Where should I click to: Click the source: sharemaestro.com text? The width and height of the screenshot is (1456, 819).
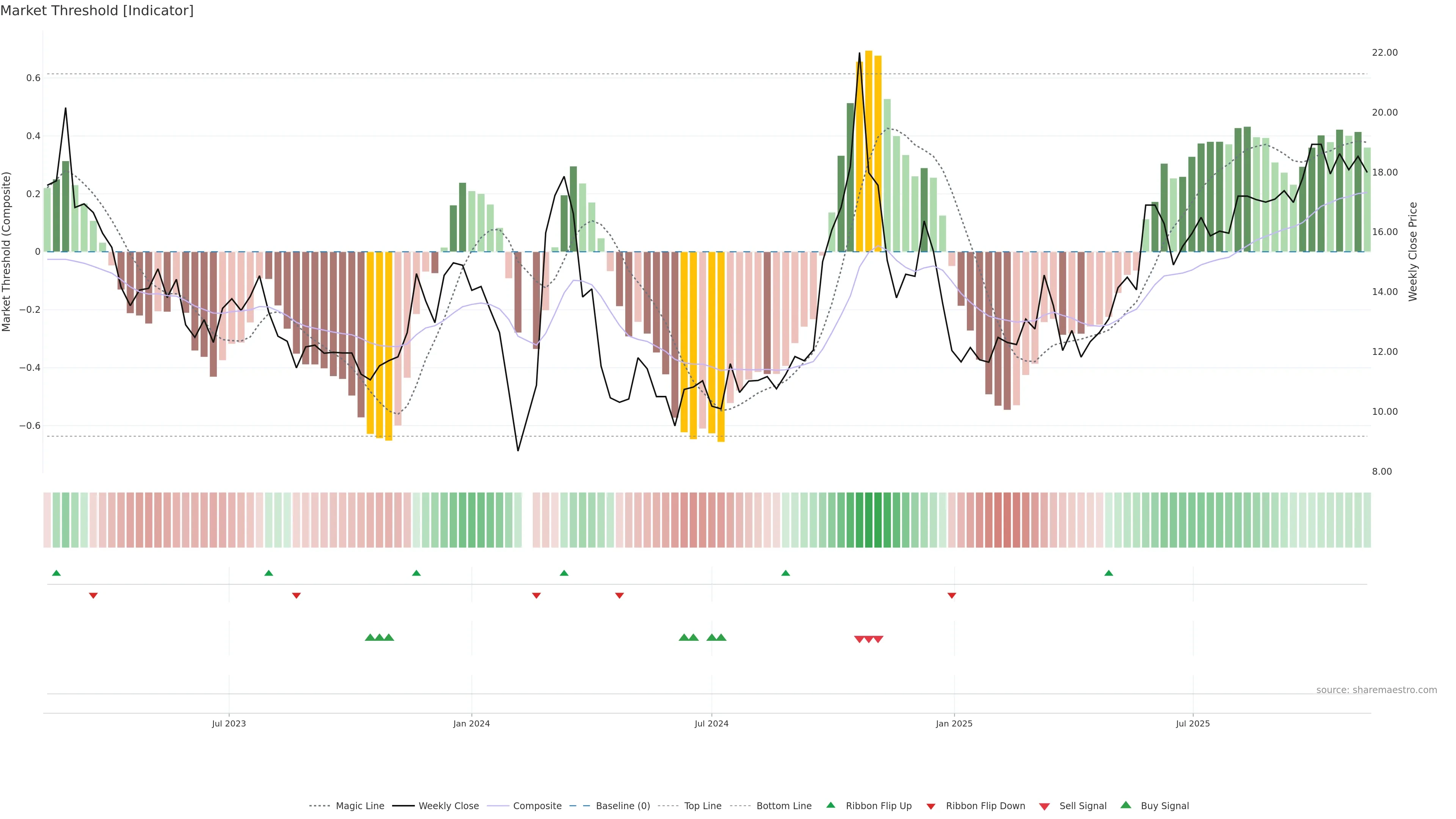(1376, 690)
